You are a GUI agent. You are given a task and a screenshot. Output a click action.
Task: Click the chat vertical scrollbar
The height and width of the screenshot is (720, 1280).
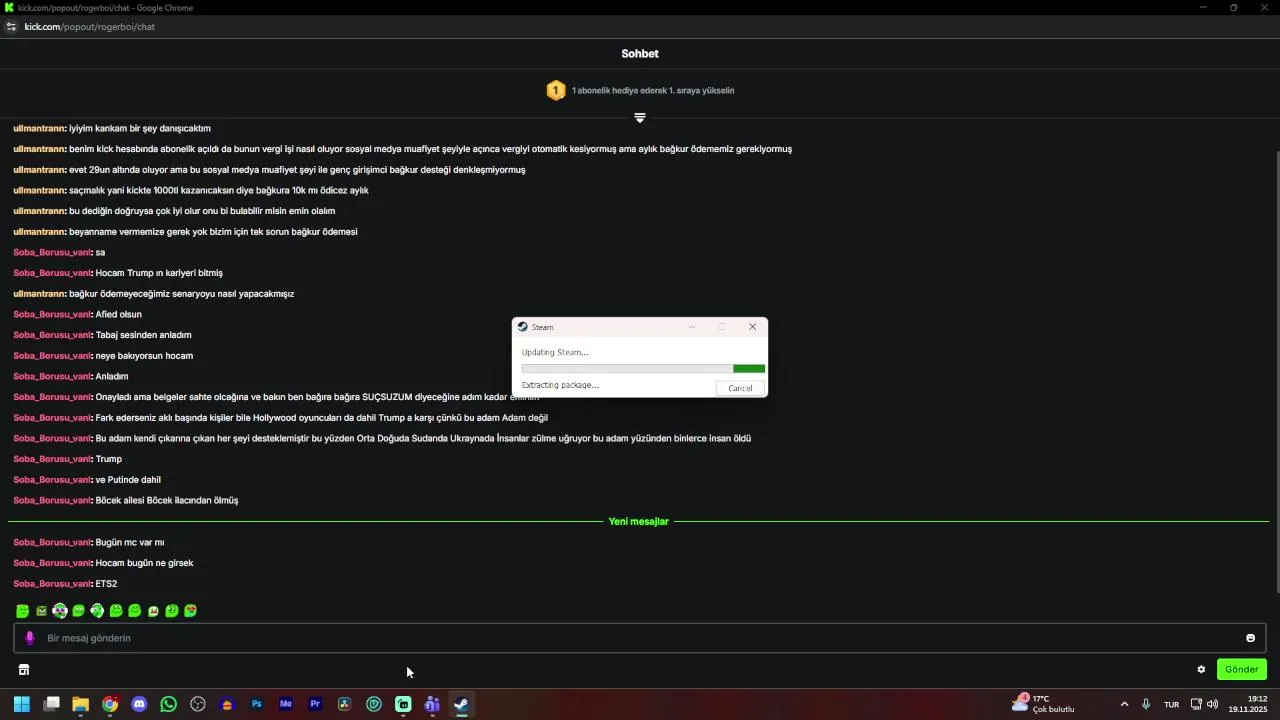pos(1276,370)
